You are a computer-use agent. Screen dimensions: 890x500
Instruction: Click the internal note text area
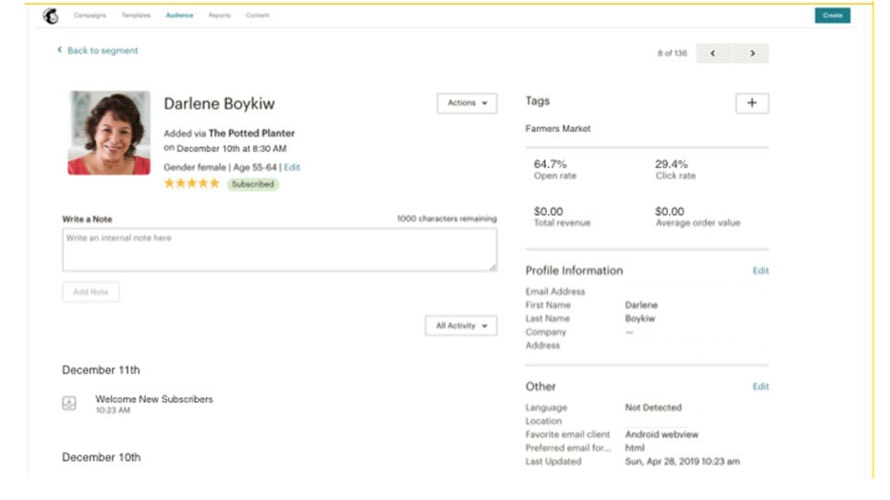(280, 250)
